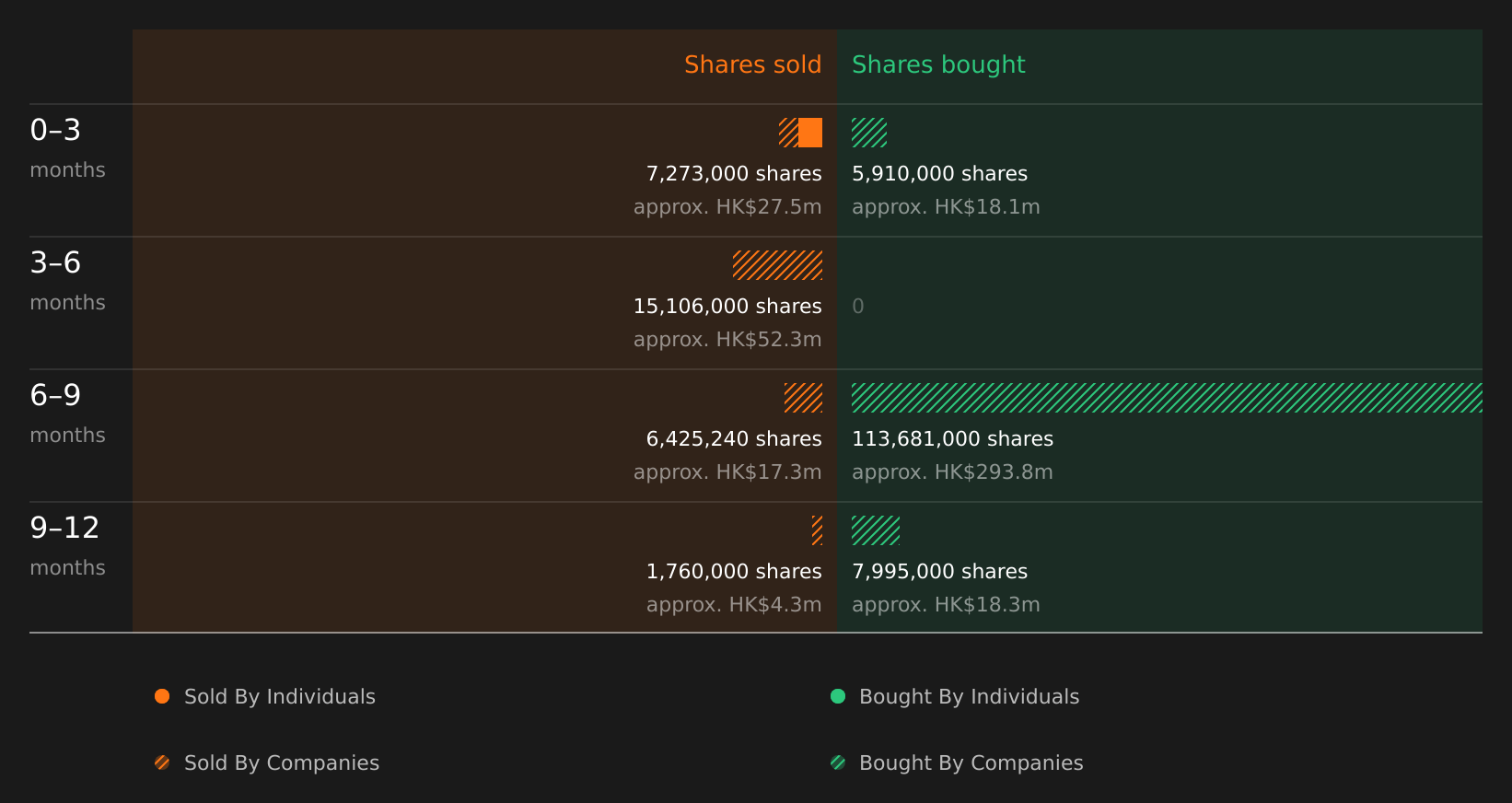Image resolution: width=1512 pixels, height=803 pixels.
Task: Click the Shares sold column header
Action: (753, 64)
